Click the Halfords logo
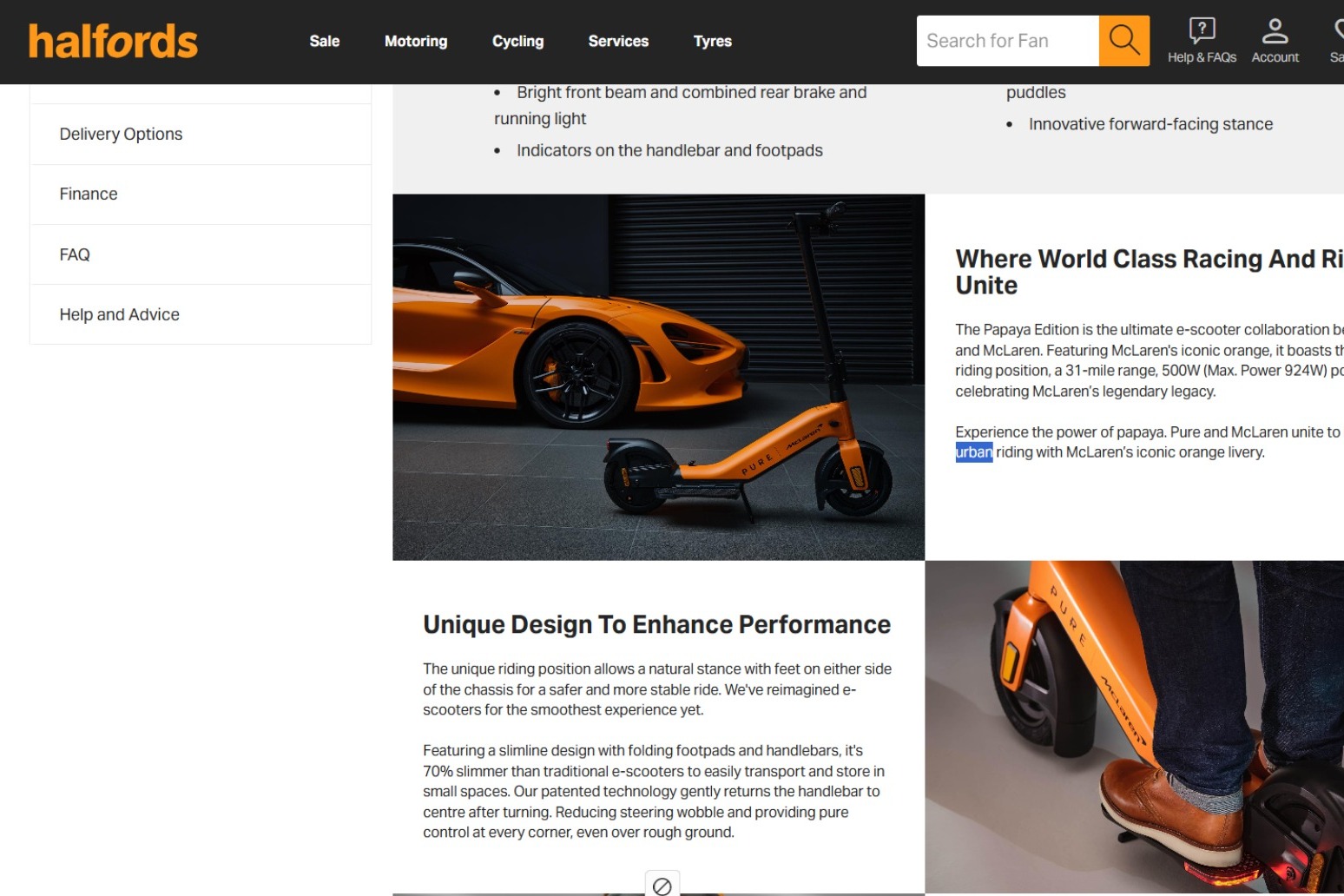 tap(113, 41)
